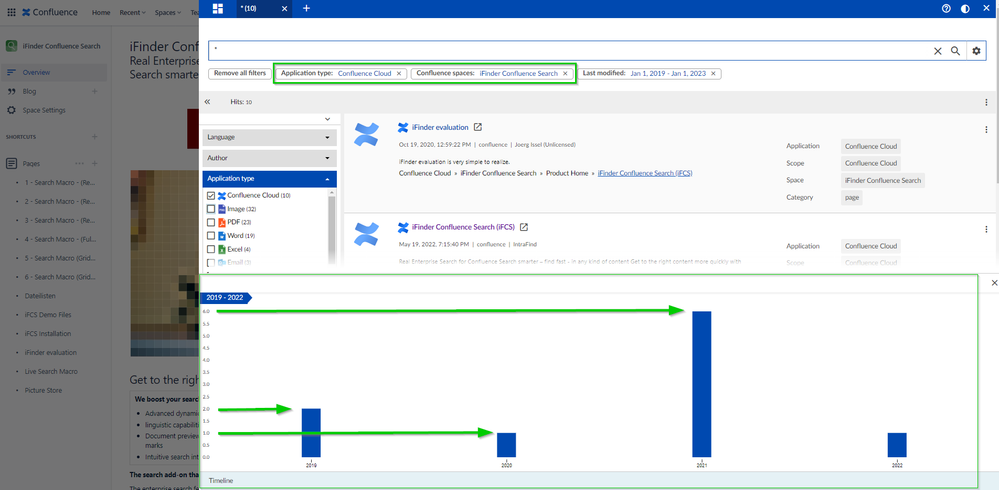
Task: Click the 2019 - 2022 range label
Action: coord(226,298)
